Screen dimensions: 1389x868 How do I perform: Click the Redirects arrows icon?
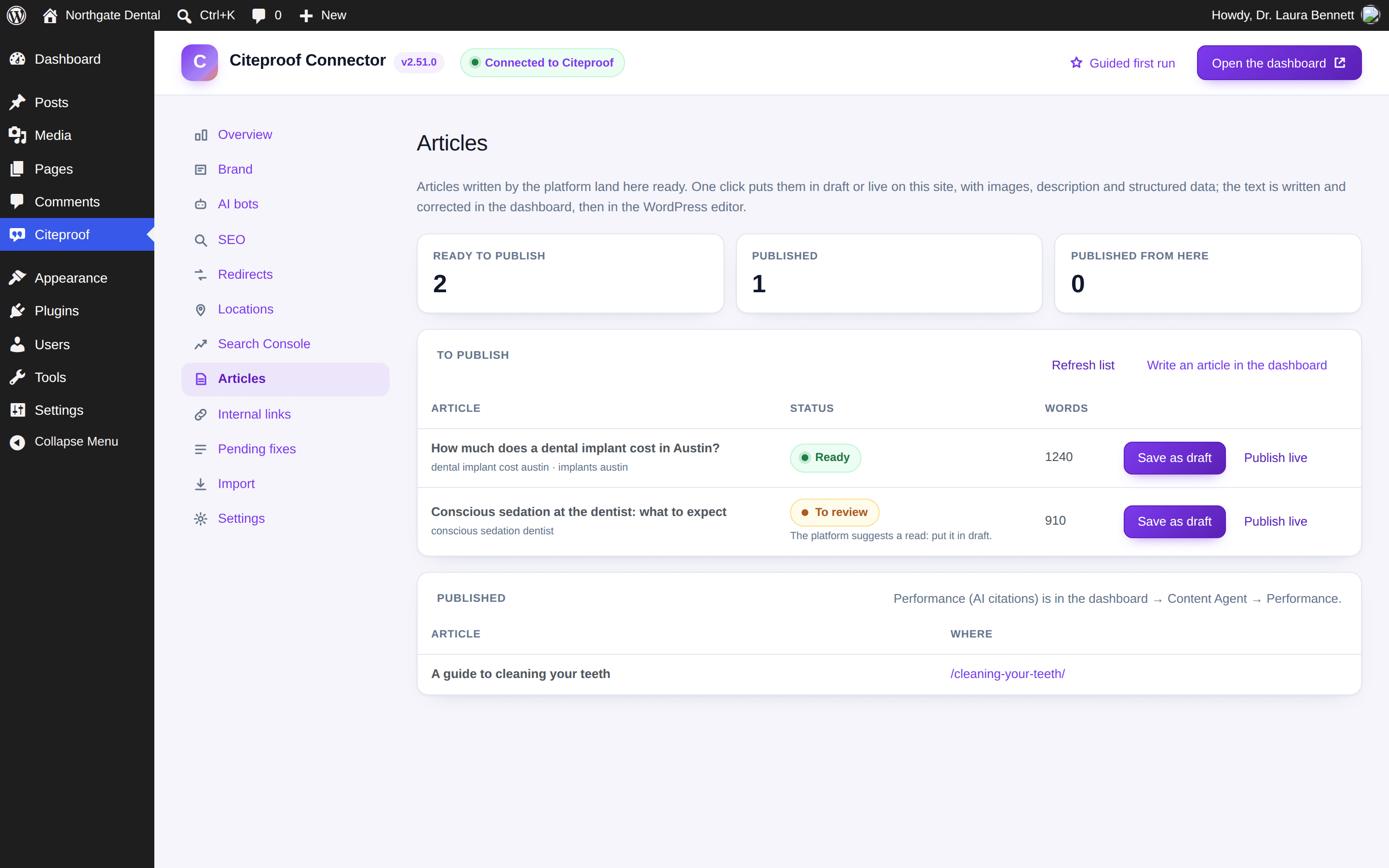(x=200, y=274)
